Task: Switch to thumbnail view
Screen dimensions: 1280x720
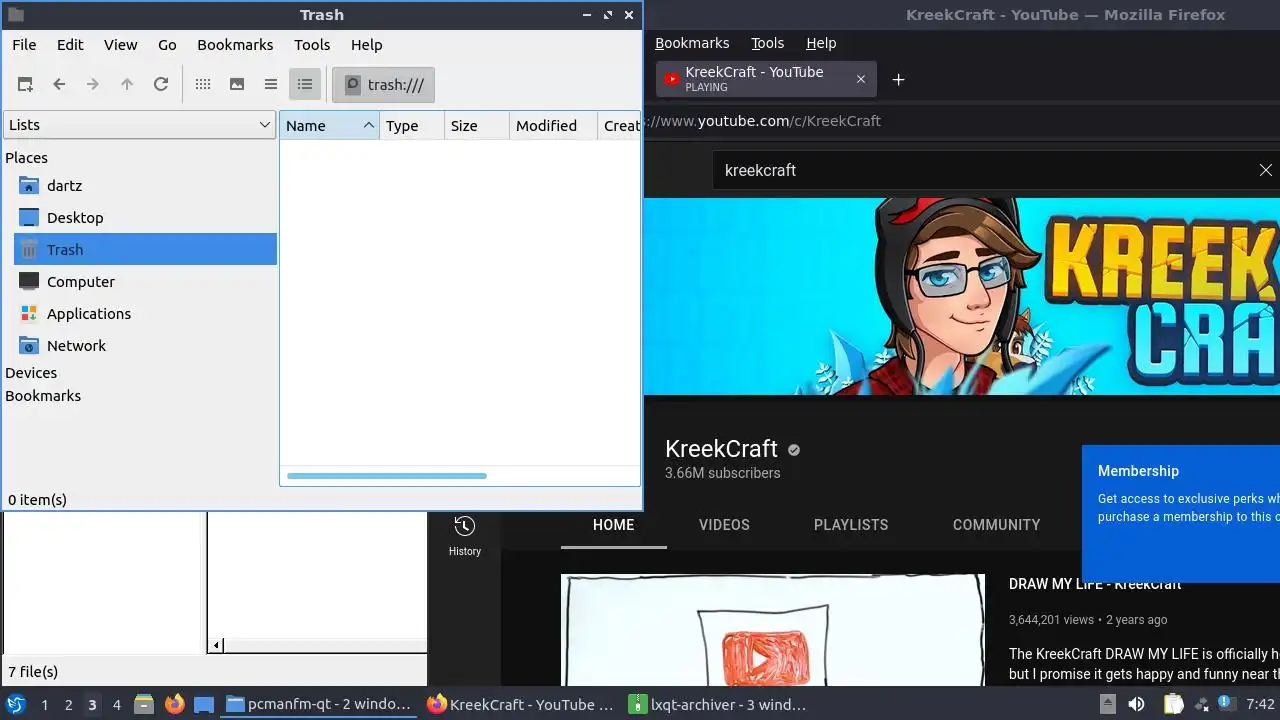Action: tap(237, 85)
